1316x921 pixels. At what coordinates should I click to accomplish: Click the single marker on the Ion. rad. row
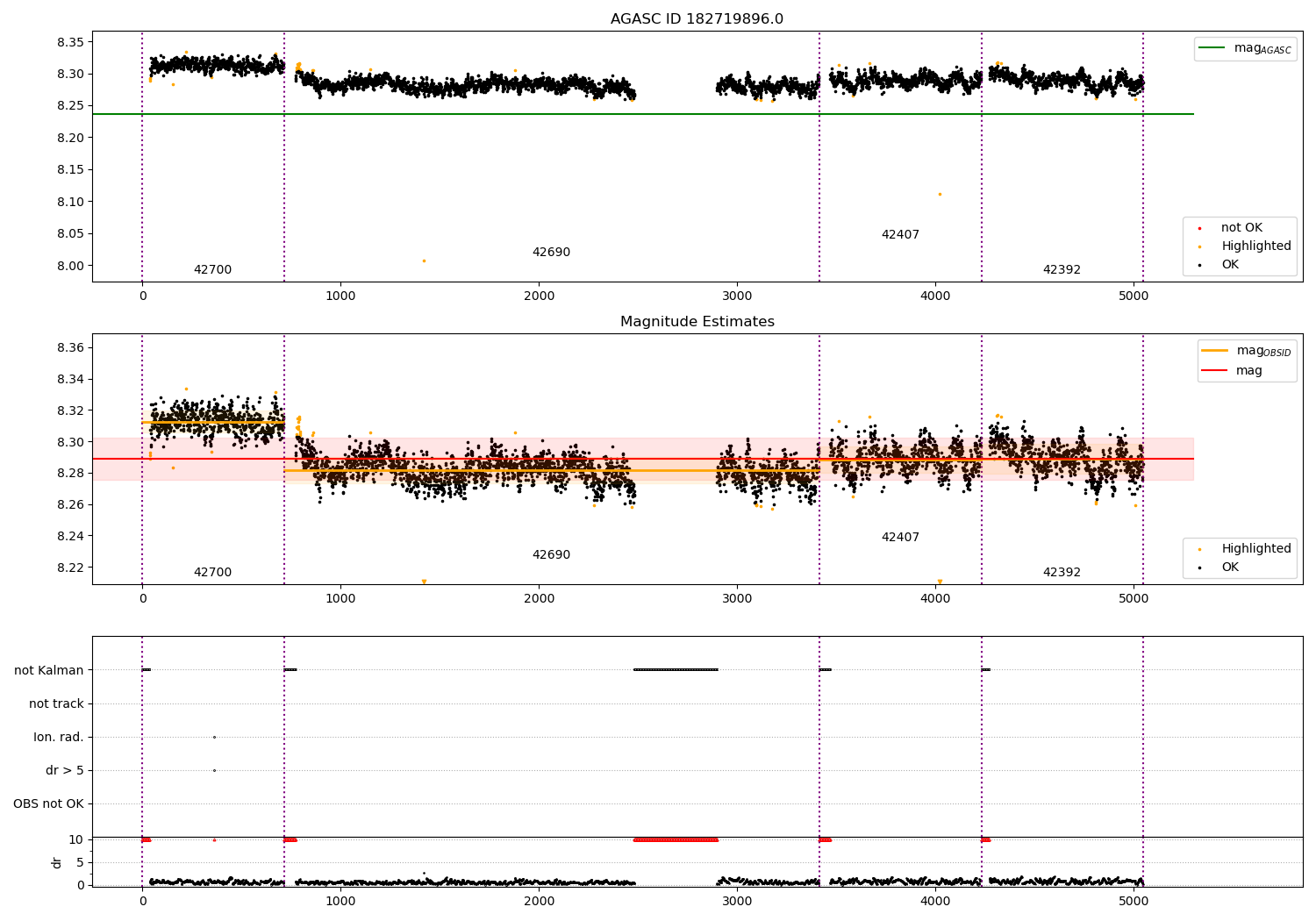point(214,737)
